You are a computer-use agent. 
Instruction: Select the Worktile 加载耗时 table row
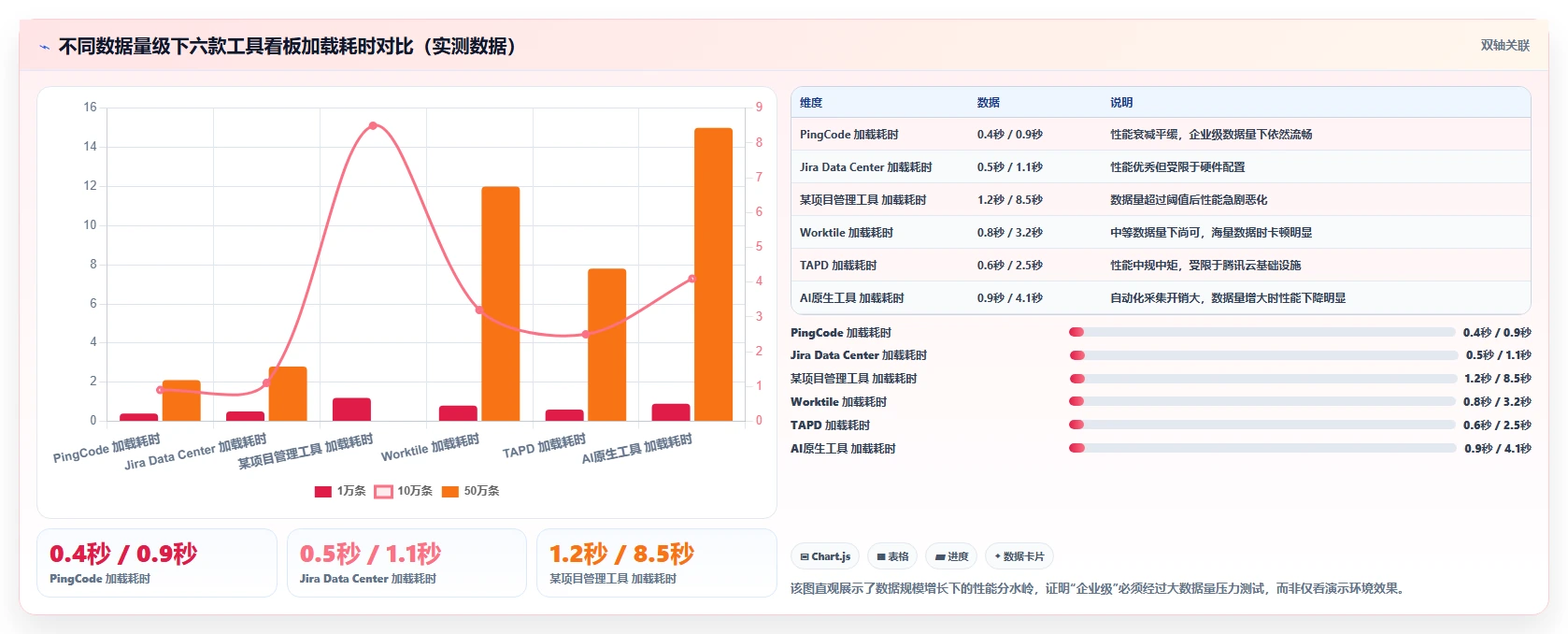pos(1161,233)
